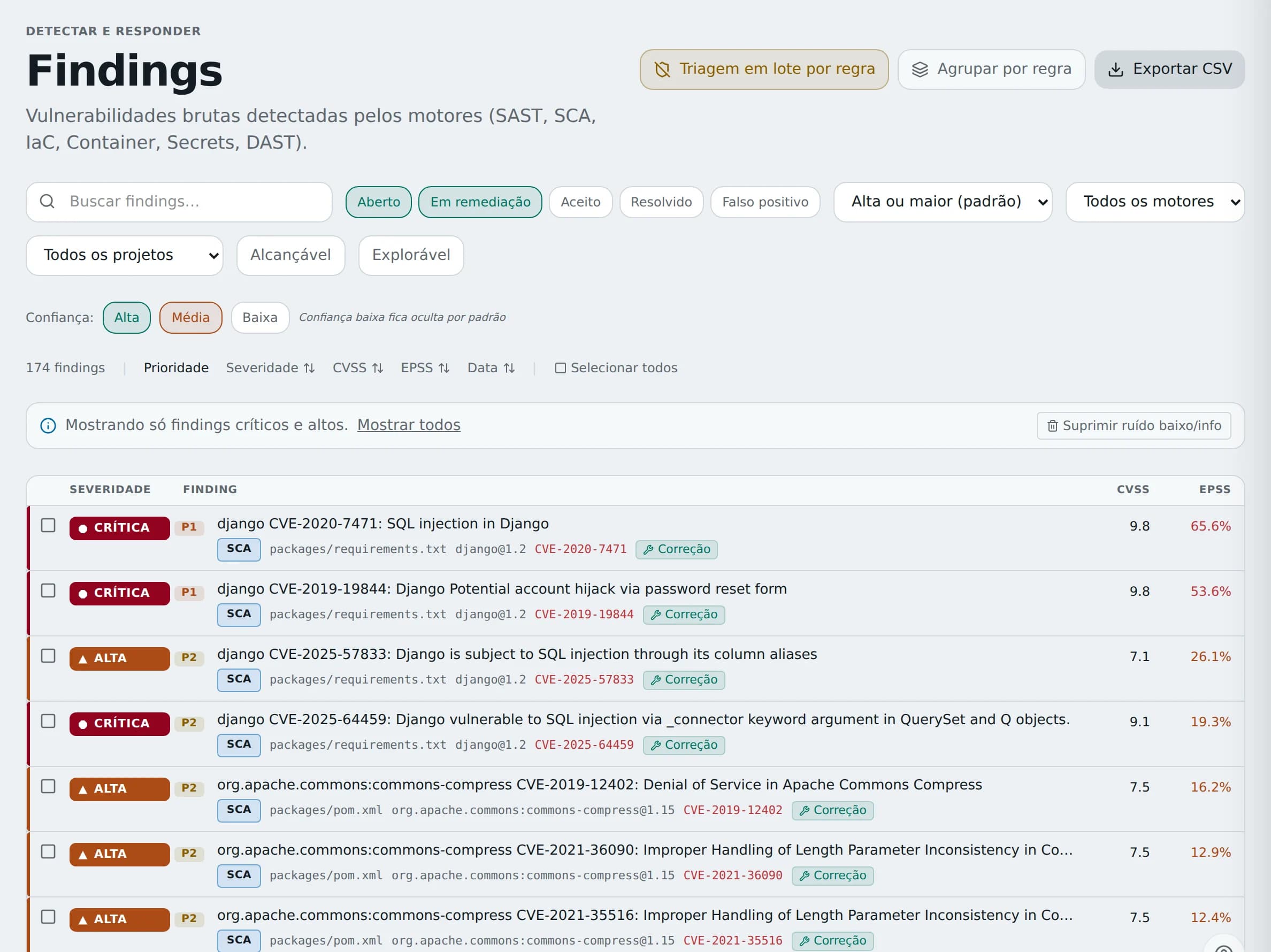This screenshot has height=952, width=1271.
Task: Click the wrench Correção badge for CVE-2019-12402
Action: tap(832, 810)
